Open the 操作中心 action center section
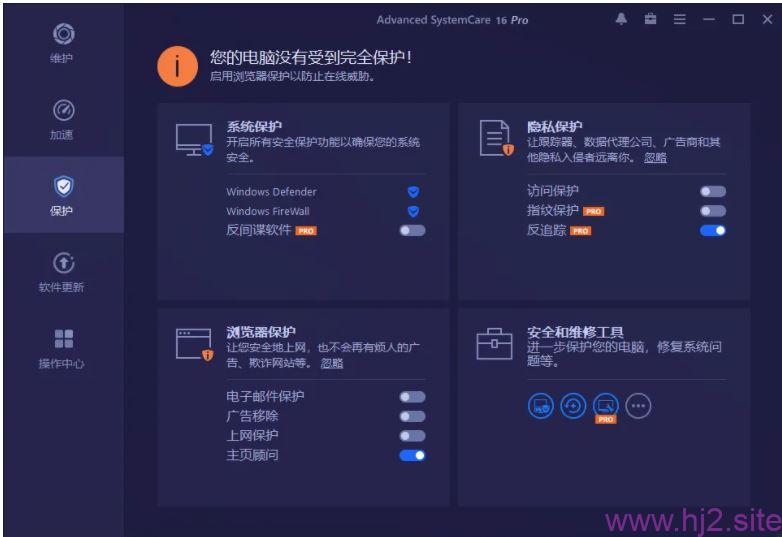 pos(63,349)
